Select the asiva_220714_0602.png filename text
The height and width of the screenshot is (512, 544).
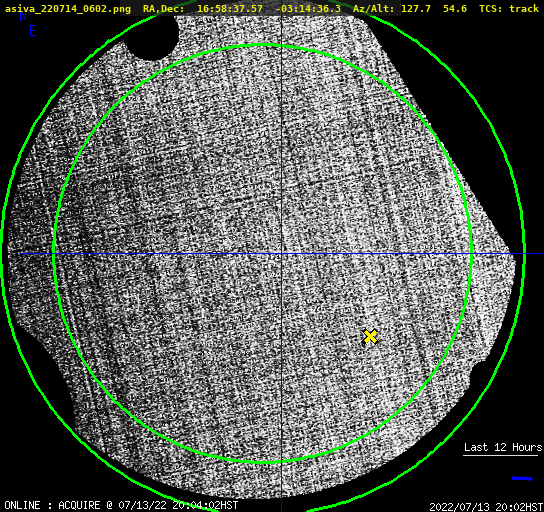click(x=68, y=9)
